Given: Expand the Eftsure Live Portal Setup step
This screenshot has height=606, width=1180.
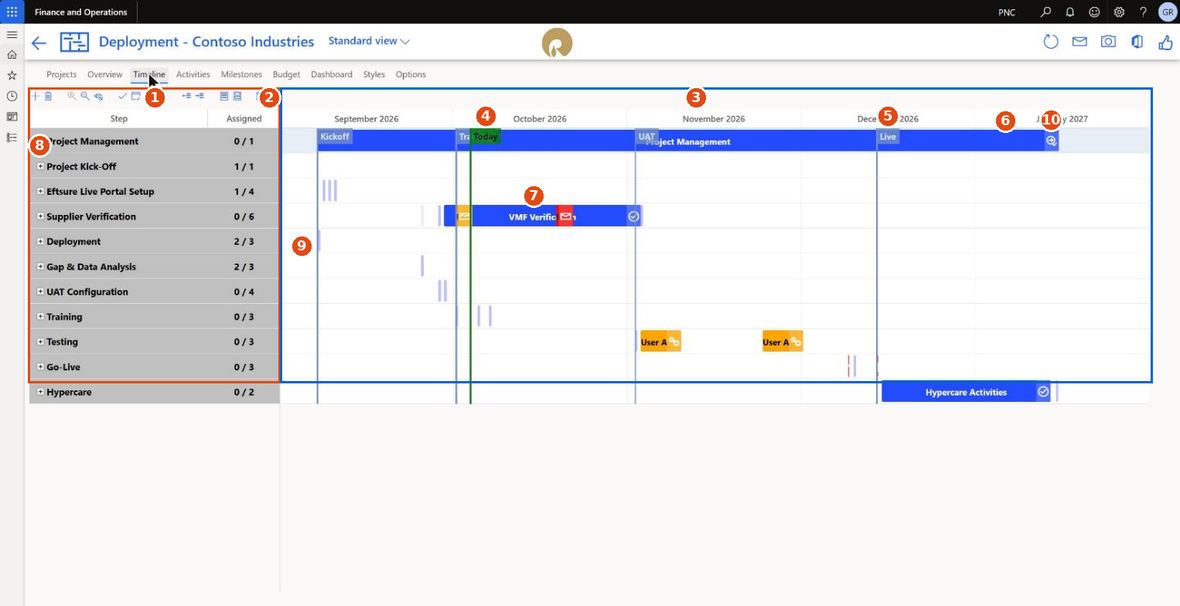Looking at the screenshot, I should click(41, 191).
